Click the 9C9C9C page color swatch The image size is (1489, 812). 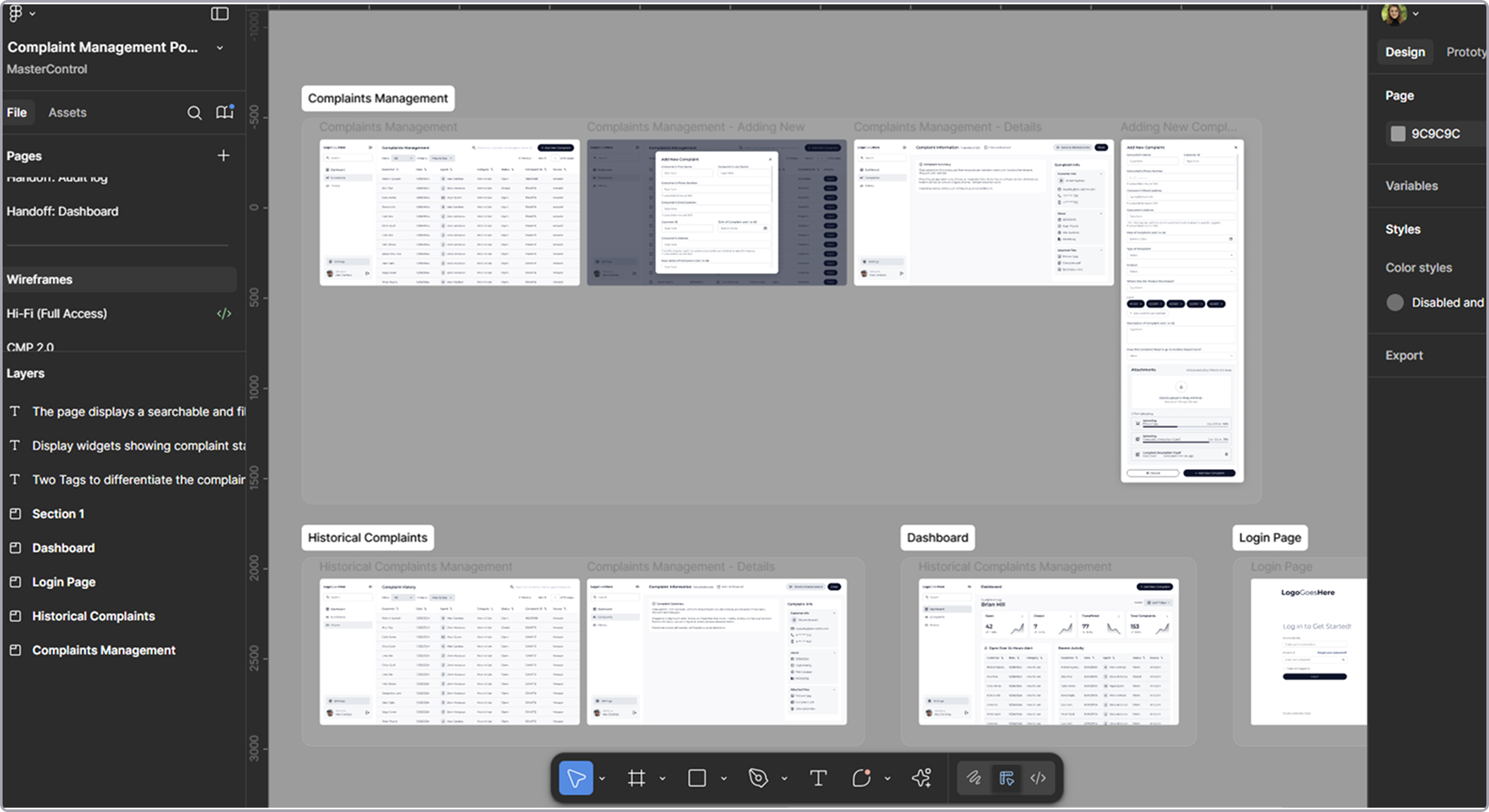[x=1398, y=134]
